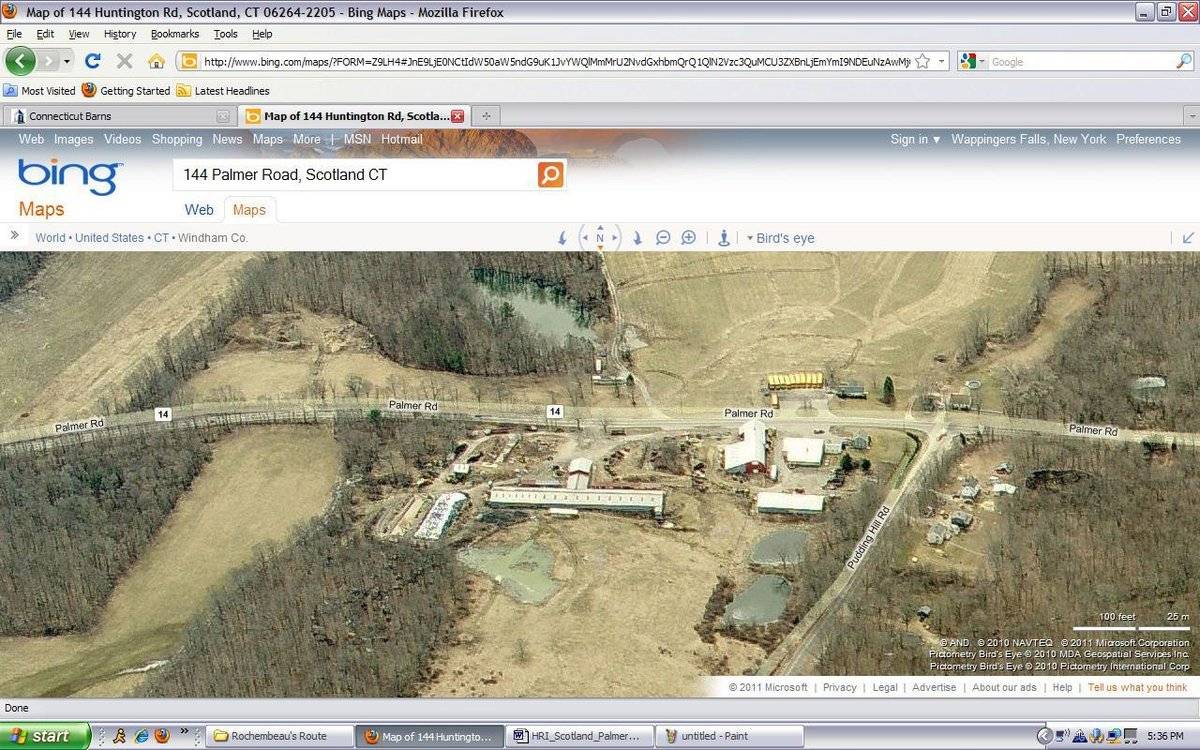1200x750 pixels.
Task: Open Bing Preferences
Action: (1147, 139)
